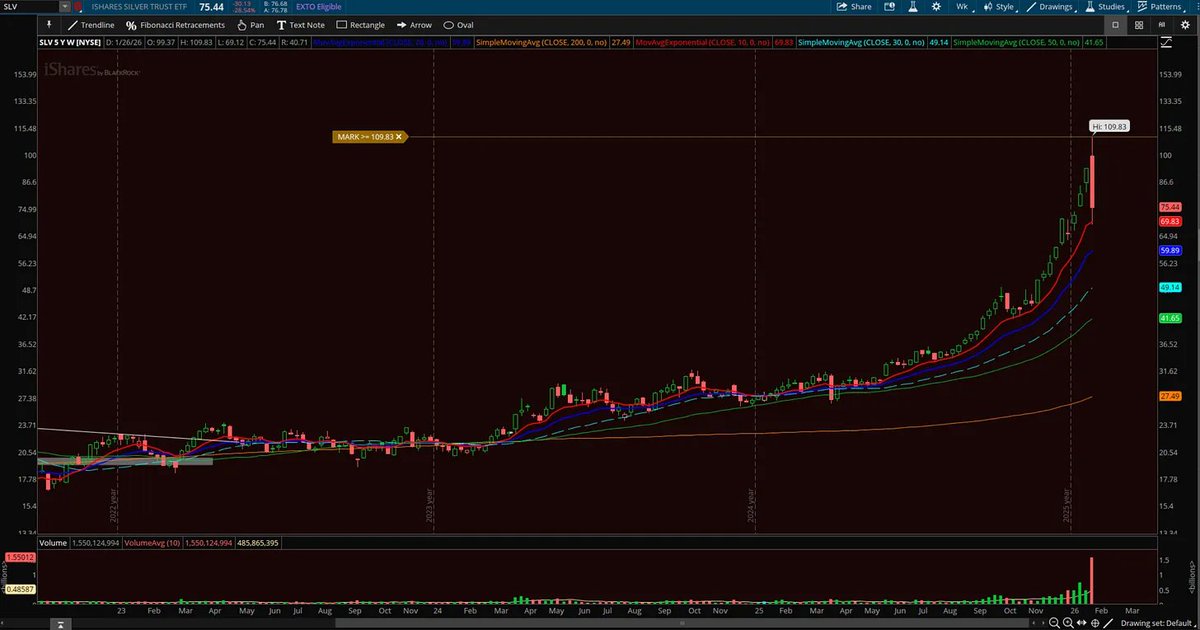Click the 27.49 price axis tag
Viewport: 1200px width, 630px height.
coord(1171,397)
